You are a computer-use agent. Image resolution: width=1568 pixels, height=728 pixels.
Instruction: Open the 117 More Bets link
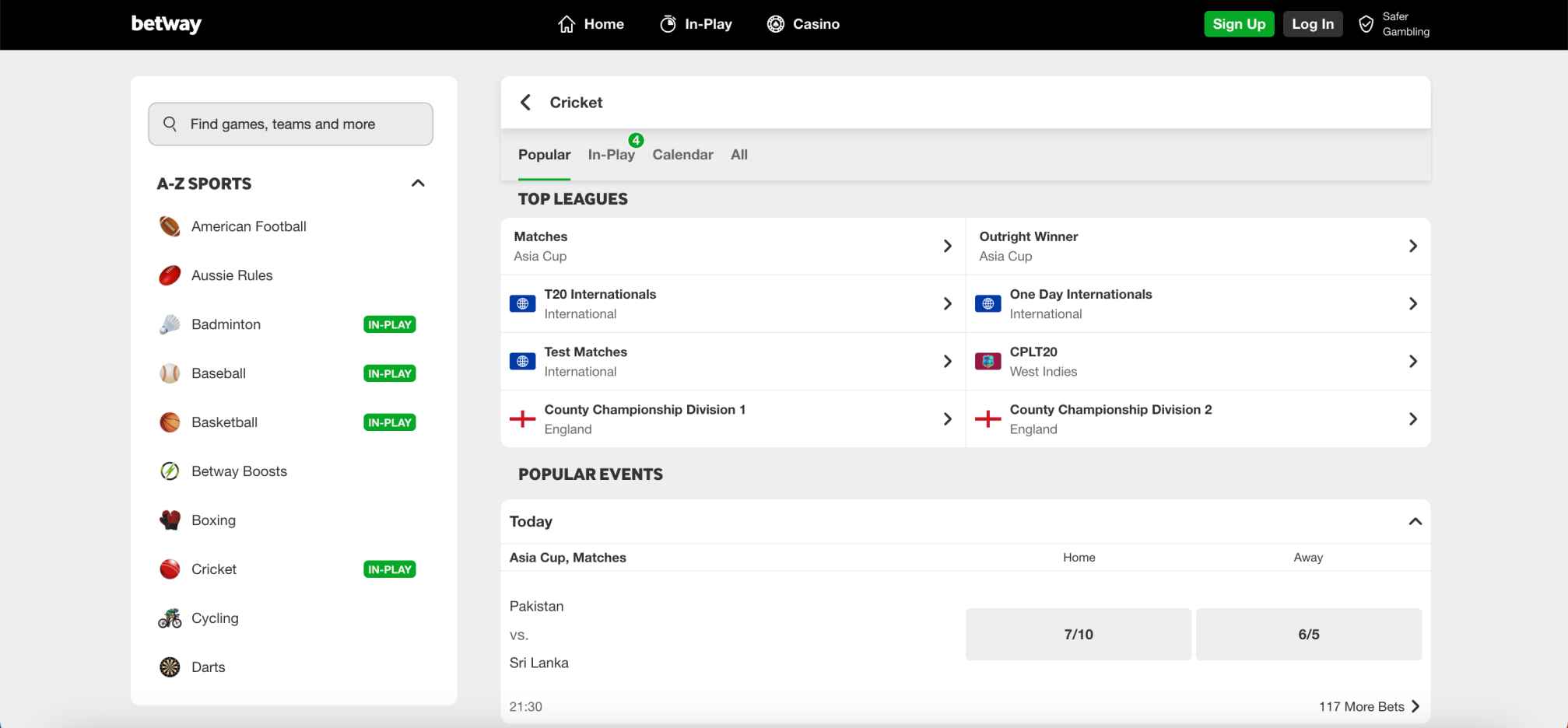tap(1369, 706)
